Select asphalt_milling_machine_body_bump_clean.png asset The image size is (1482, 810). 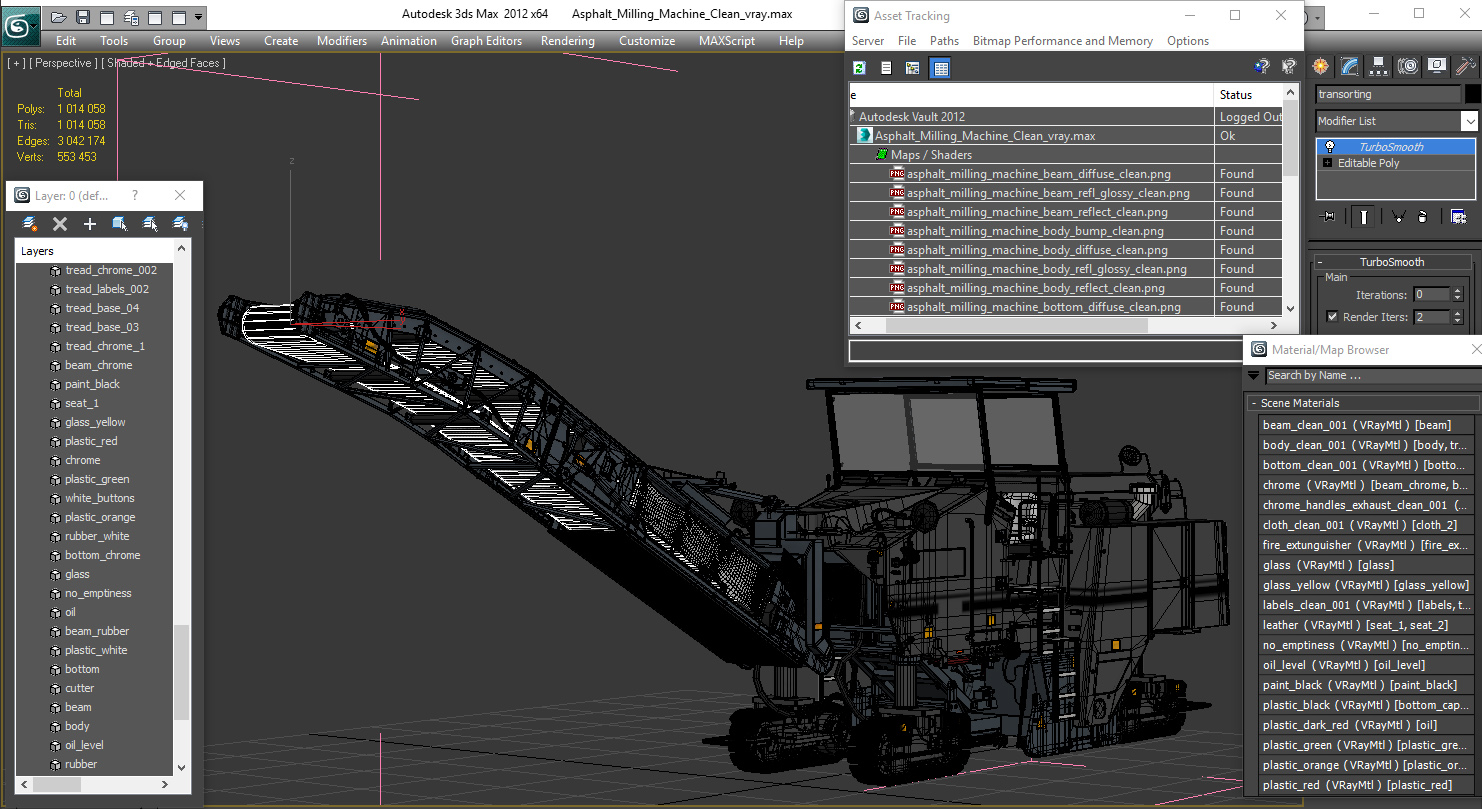tap(1035, 231)
